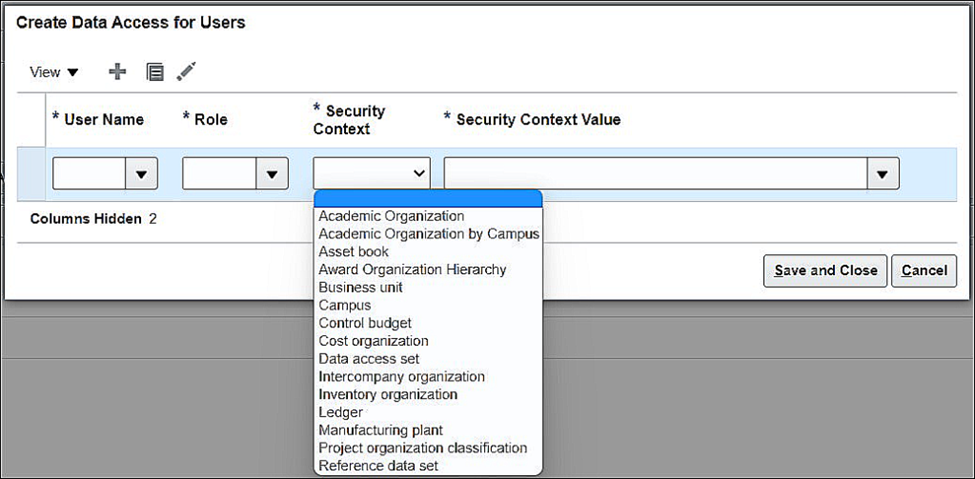
Task: Open the View menu
Action: coord(54,72)
